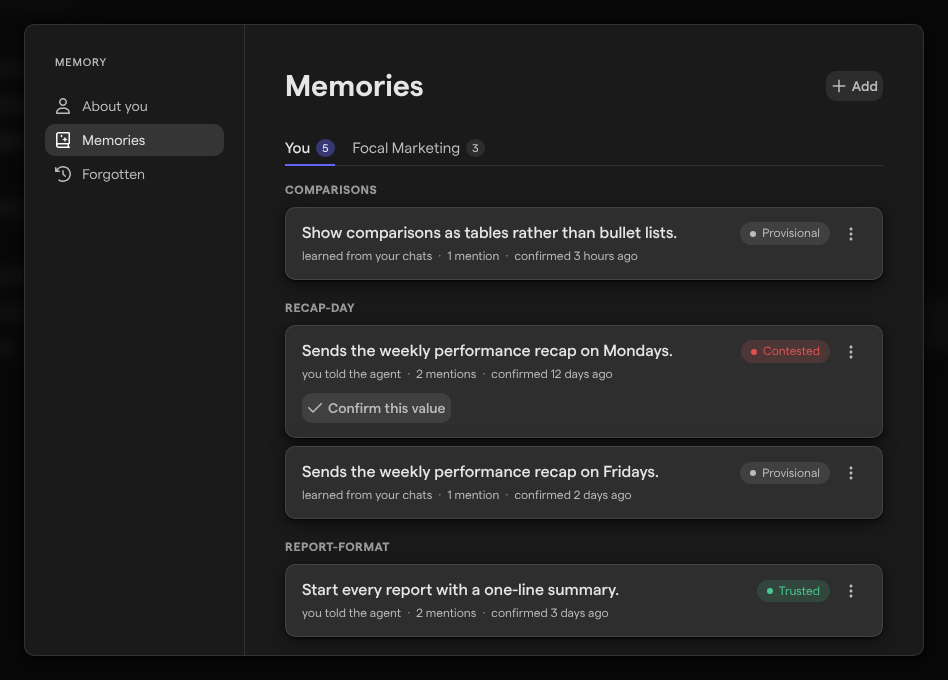
Task: Click Provisional badge on tables comparison memory
Action: coord(785,233)
